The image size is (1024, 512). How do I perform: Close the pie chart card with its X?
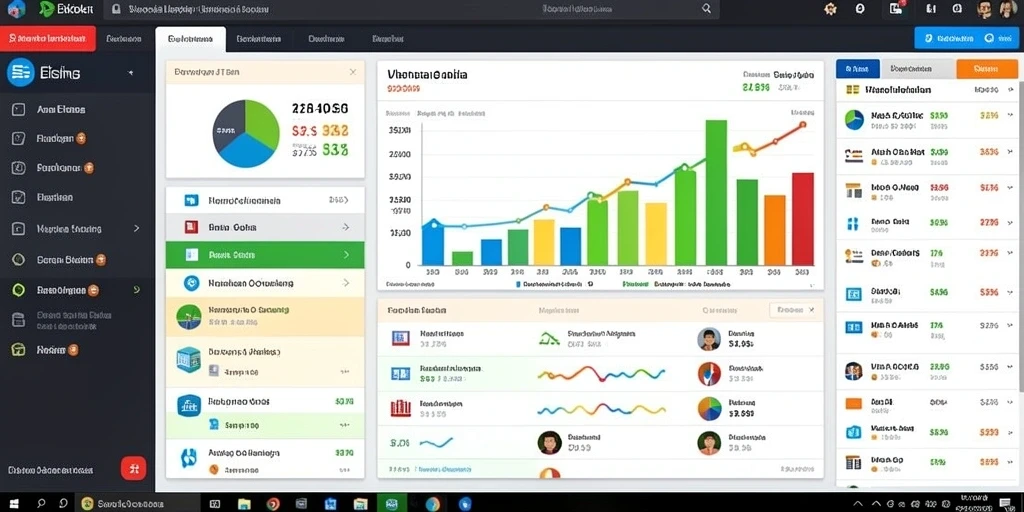pos(353,72)
